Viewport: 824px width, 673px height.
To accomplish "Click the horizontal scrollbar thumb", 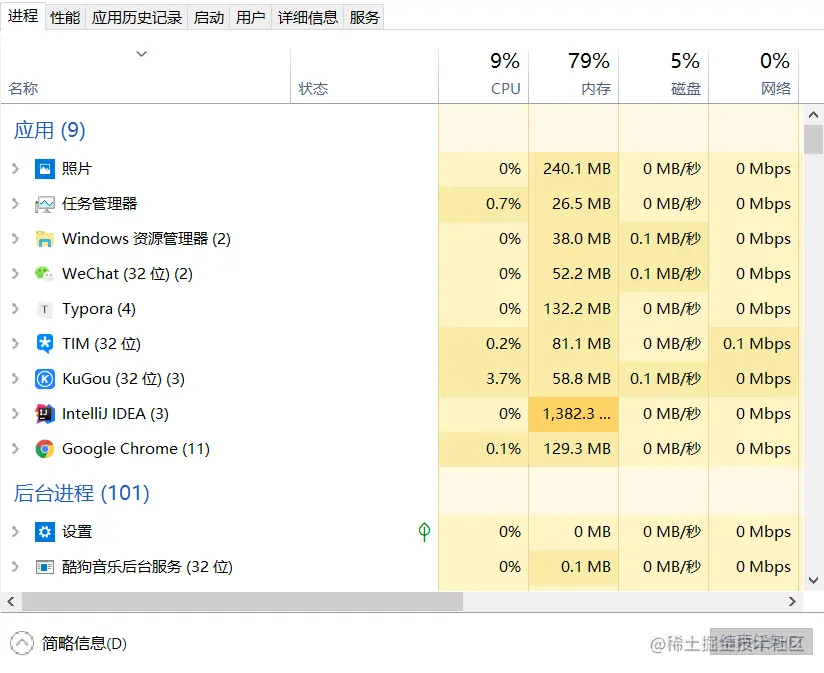I will point(240,601).
